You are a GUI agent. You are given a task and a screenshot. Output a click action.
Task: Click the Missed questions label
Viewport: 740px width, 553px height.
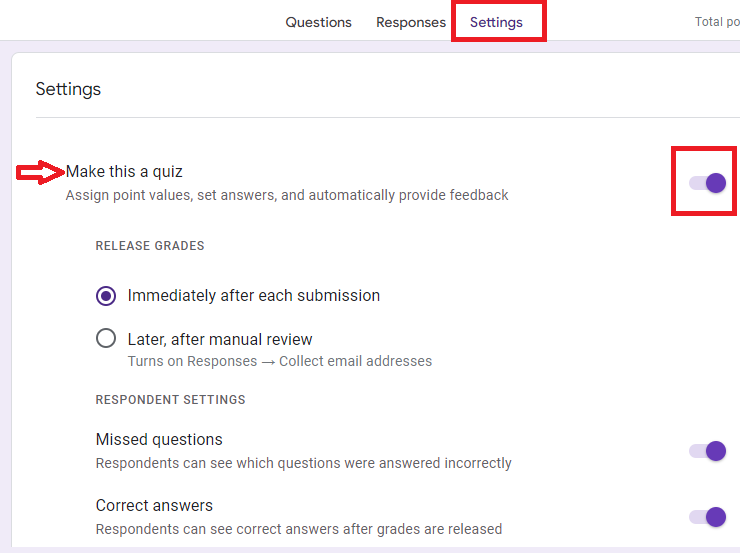159,439
